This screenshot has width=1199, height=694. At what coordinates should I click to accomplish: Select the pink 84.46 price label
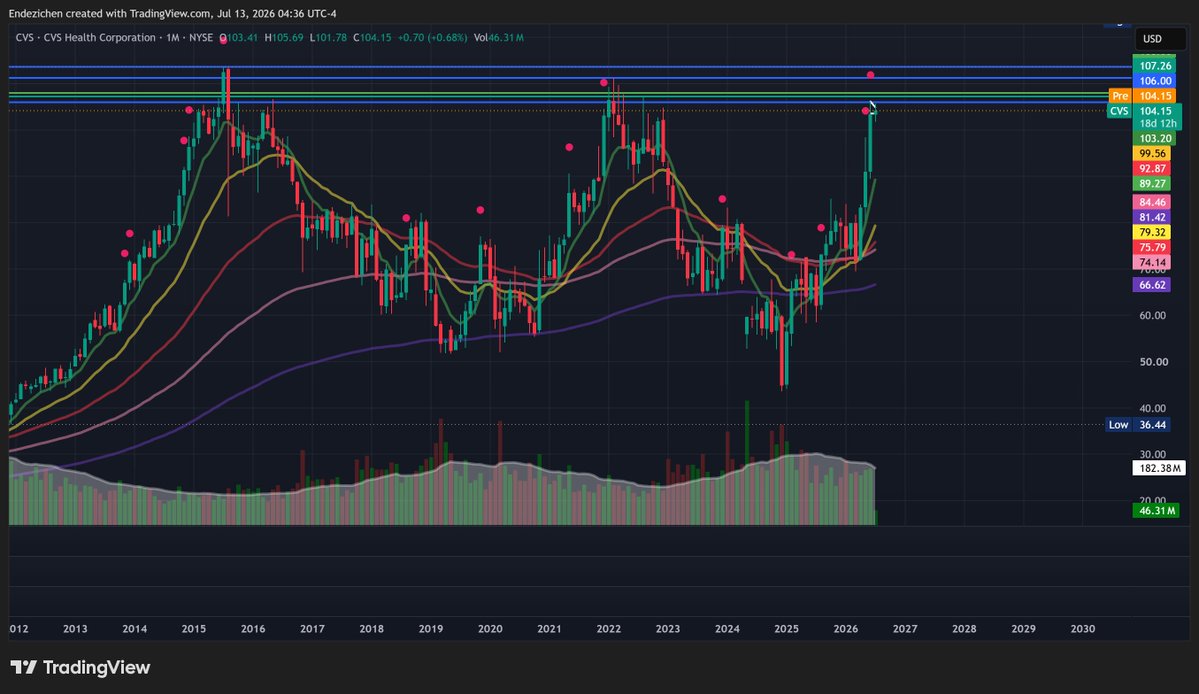click(x=1152, y=202)
